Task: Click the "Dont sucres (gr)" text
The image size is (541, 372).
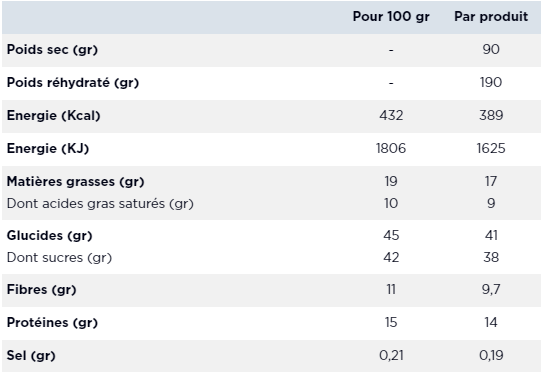Action: click(x=59, y=258)
